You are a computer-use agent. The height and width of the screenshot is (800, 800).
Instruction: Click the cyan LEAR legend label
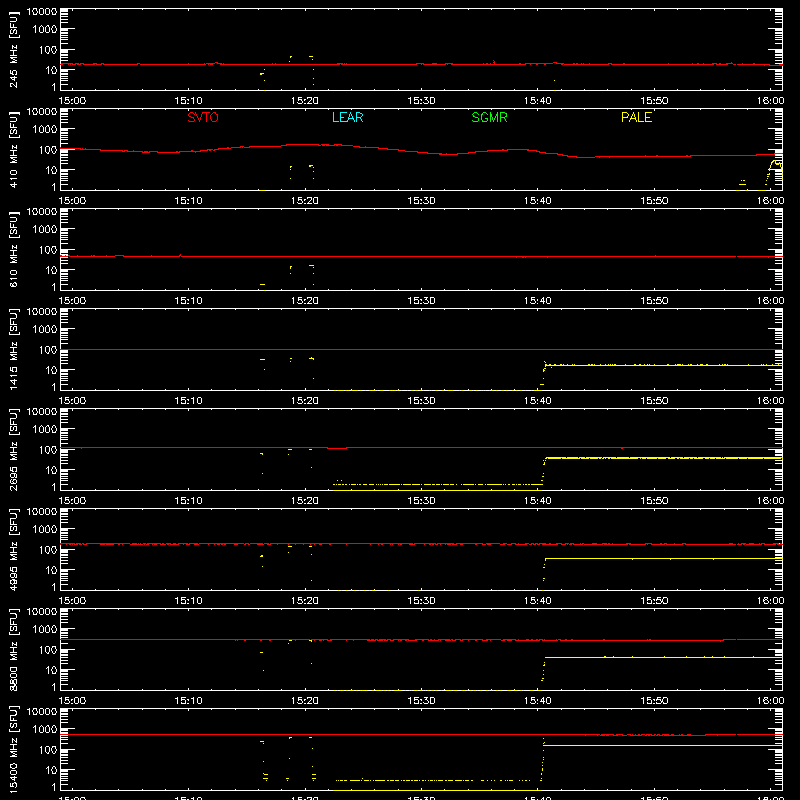coord(347,117)
